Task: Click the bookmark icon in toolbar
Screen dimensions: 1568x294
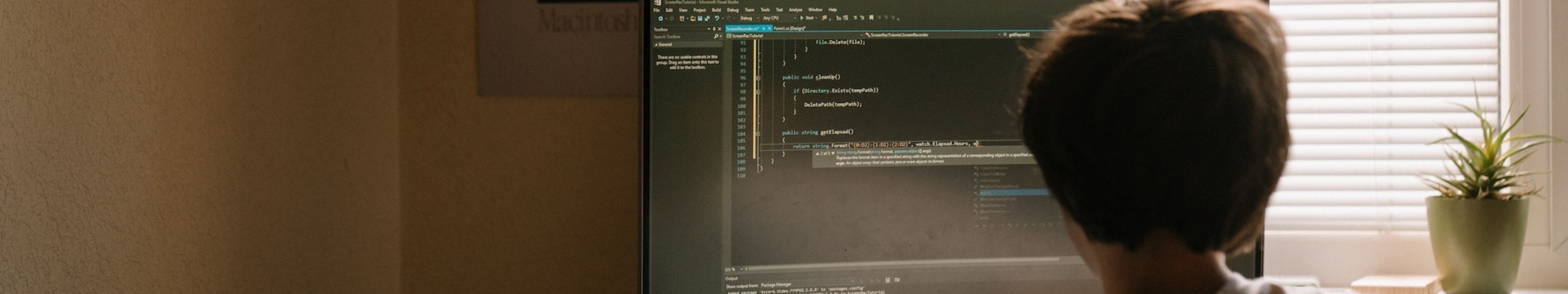Action: (x=871, y=18)
